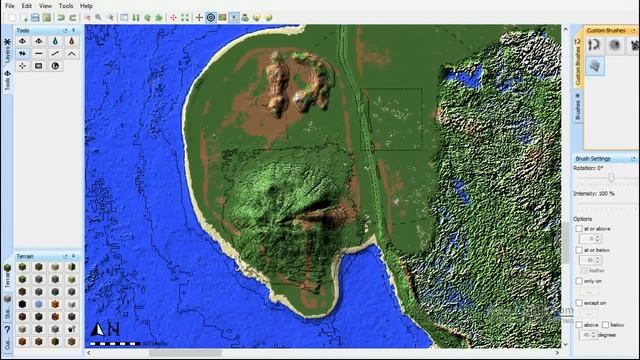Image resolution: width=640 pixels, height=360 pixels.
Task: Select the highlighted double-arrow height tool
Action: pyautogui.click(x=22, y=53)
